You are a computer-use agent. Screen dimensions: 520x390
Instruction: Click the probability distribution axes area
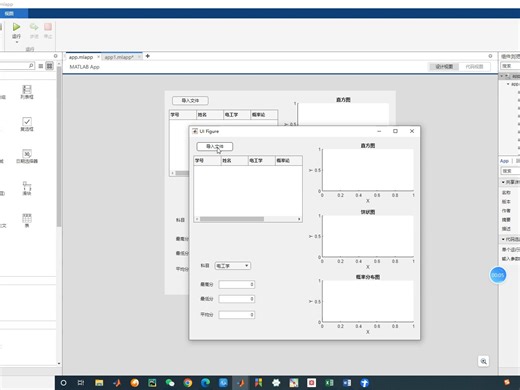coord(368,301)
